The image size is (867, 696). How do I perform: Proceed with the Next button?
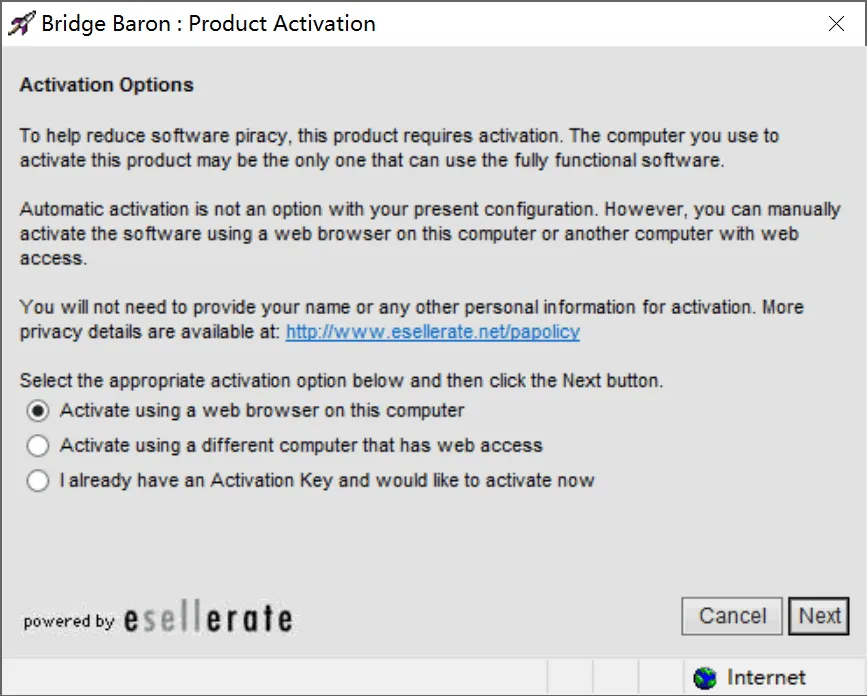click(x=819, y=616)
